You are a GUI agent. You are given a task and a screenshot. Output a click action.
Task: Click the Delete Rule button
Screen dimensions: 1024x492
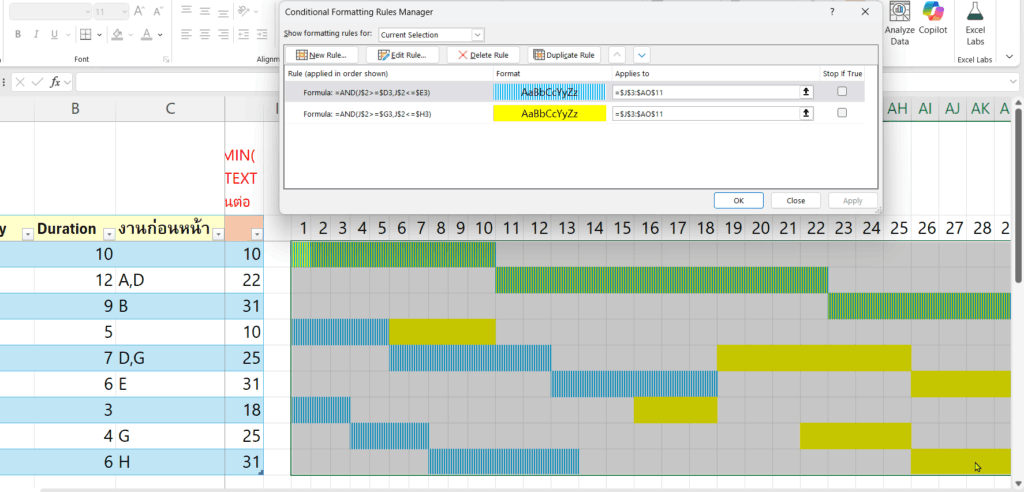[483, 55]
